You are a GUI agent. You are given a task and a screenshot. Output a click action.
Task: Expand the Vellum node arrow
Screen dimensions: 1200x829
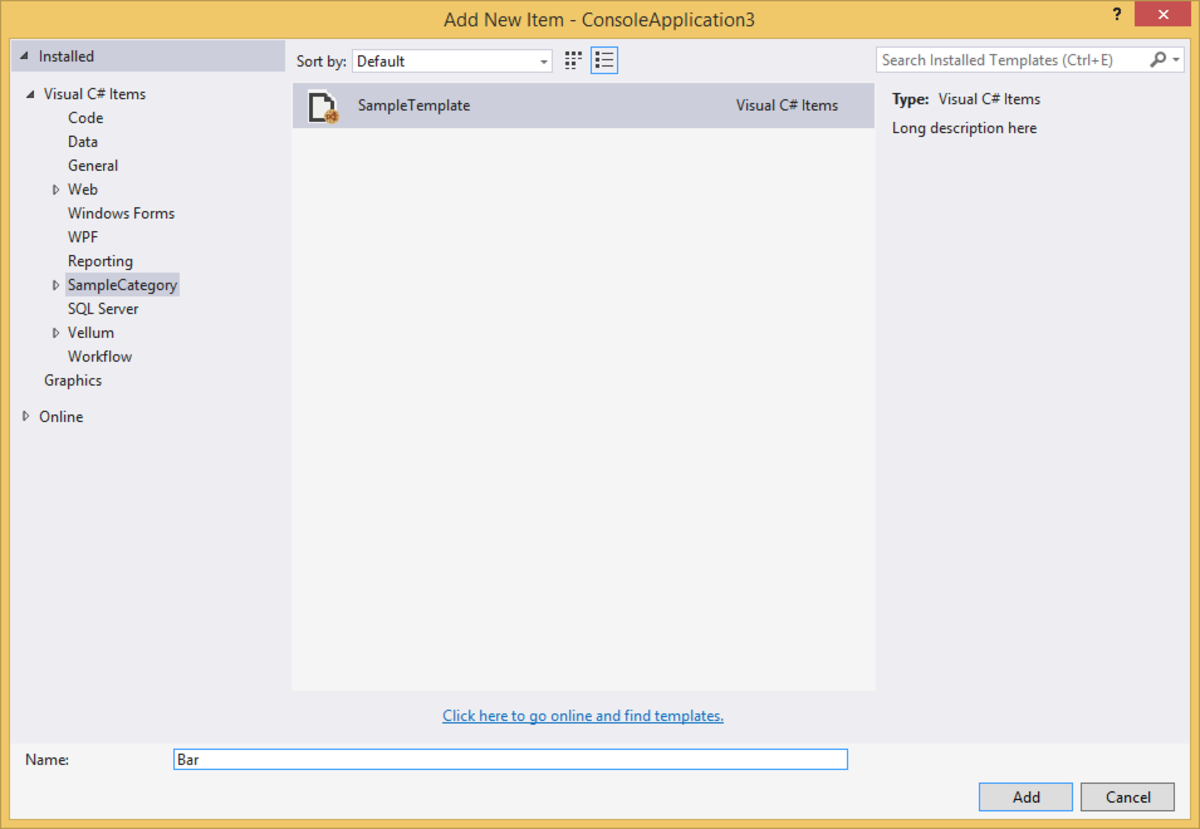56,333
